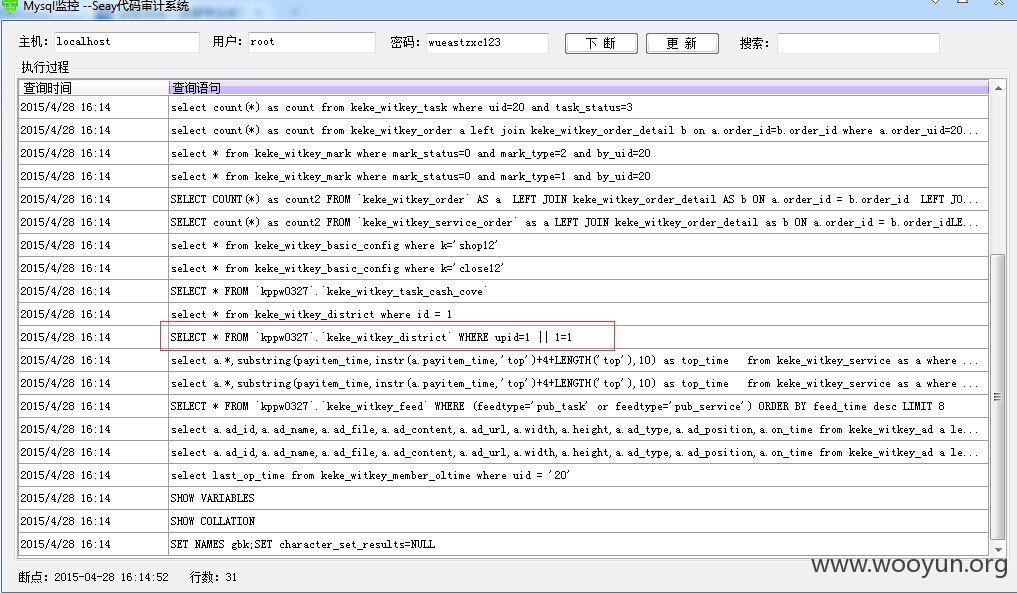
Task: Select keke_witkey_district where id = 1 row
Action: tap(503, 315)
